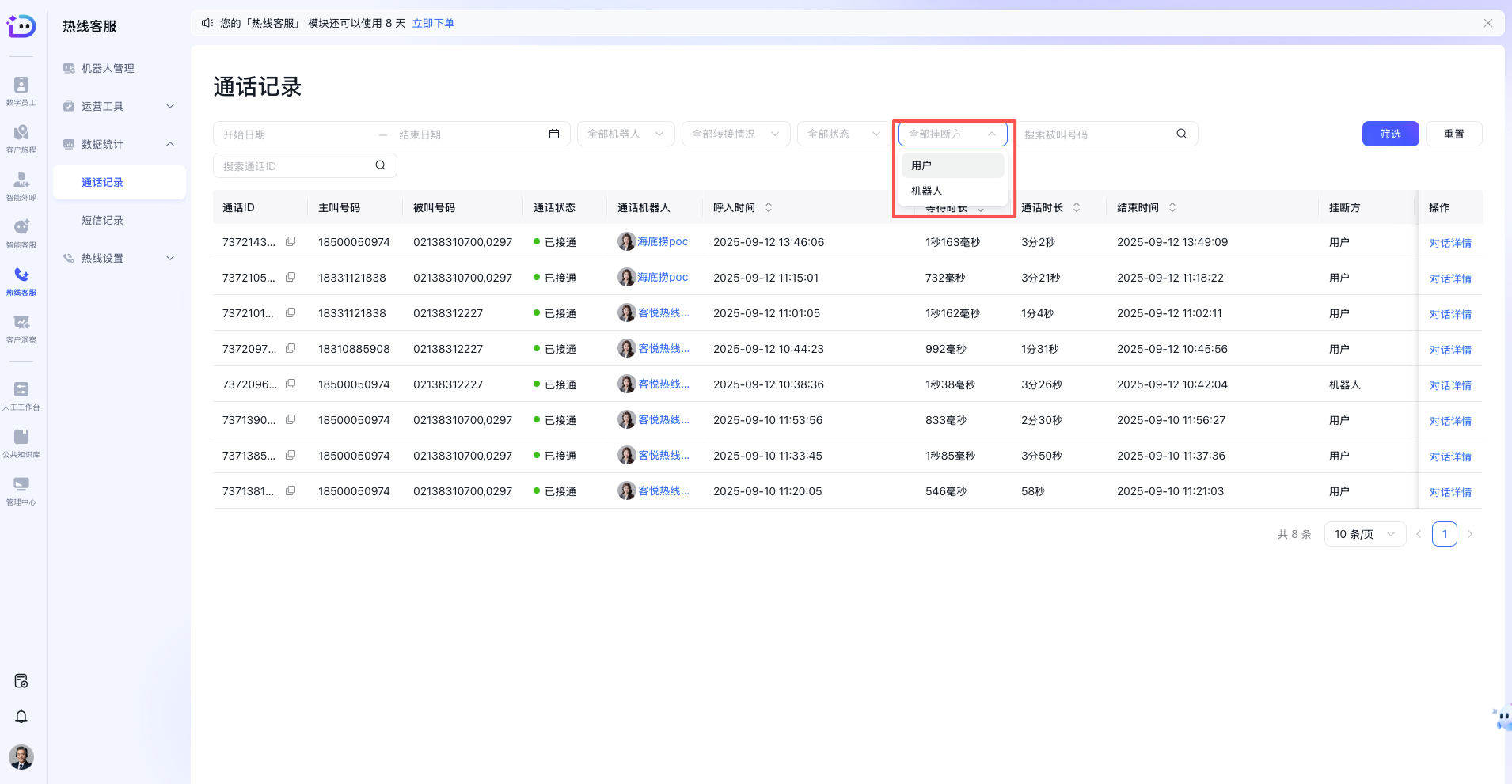Select 机器人 option in hangup dropdown
This screenshot has height=784, width=1512.
pos(927,191)
